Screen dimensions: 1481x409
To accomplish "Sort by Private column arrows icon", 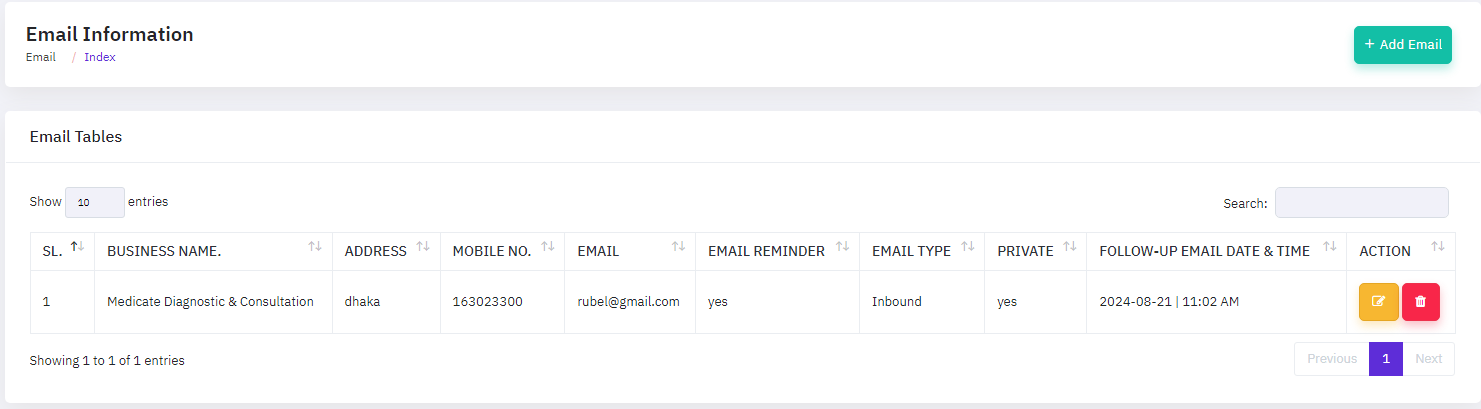I will click(x=1070, y=247).
